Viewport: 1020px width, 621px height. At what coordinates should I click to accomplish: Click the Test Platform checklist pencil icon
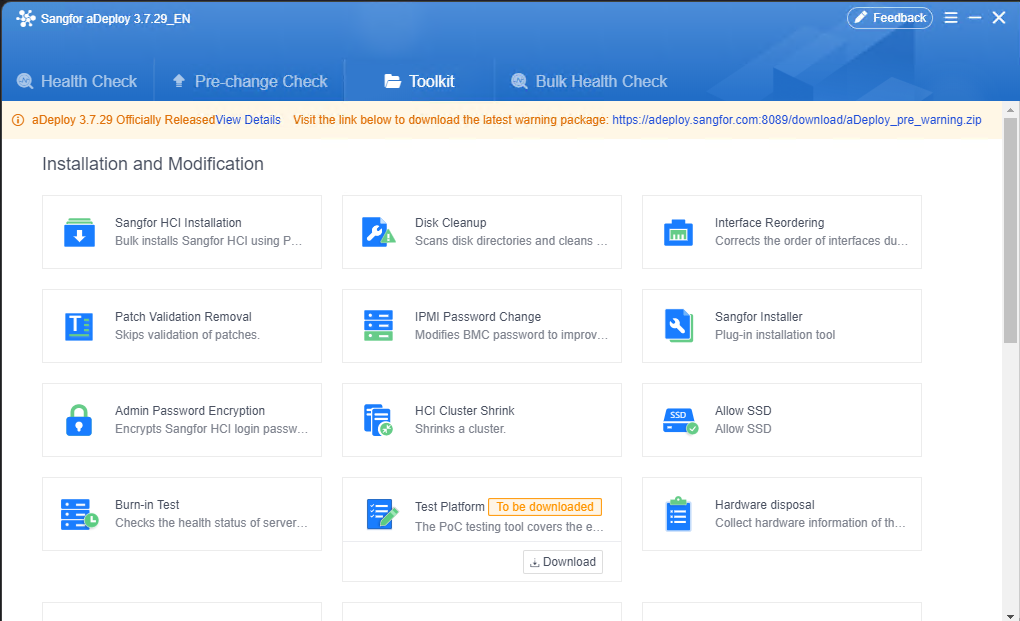coord(382,514)
